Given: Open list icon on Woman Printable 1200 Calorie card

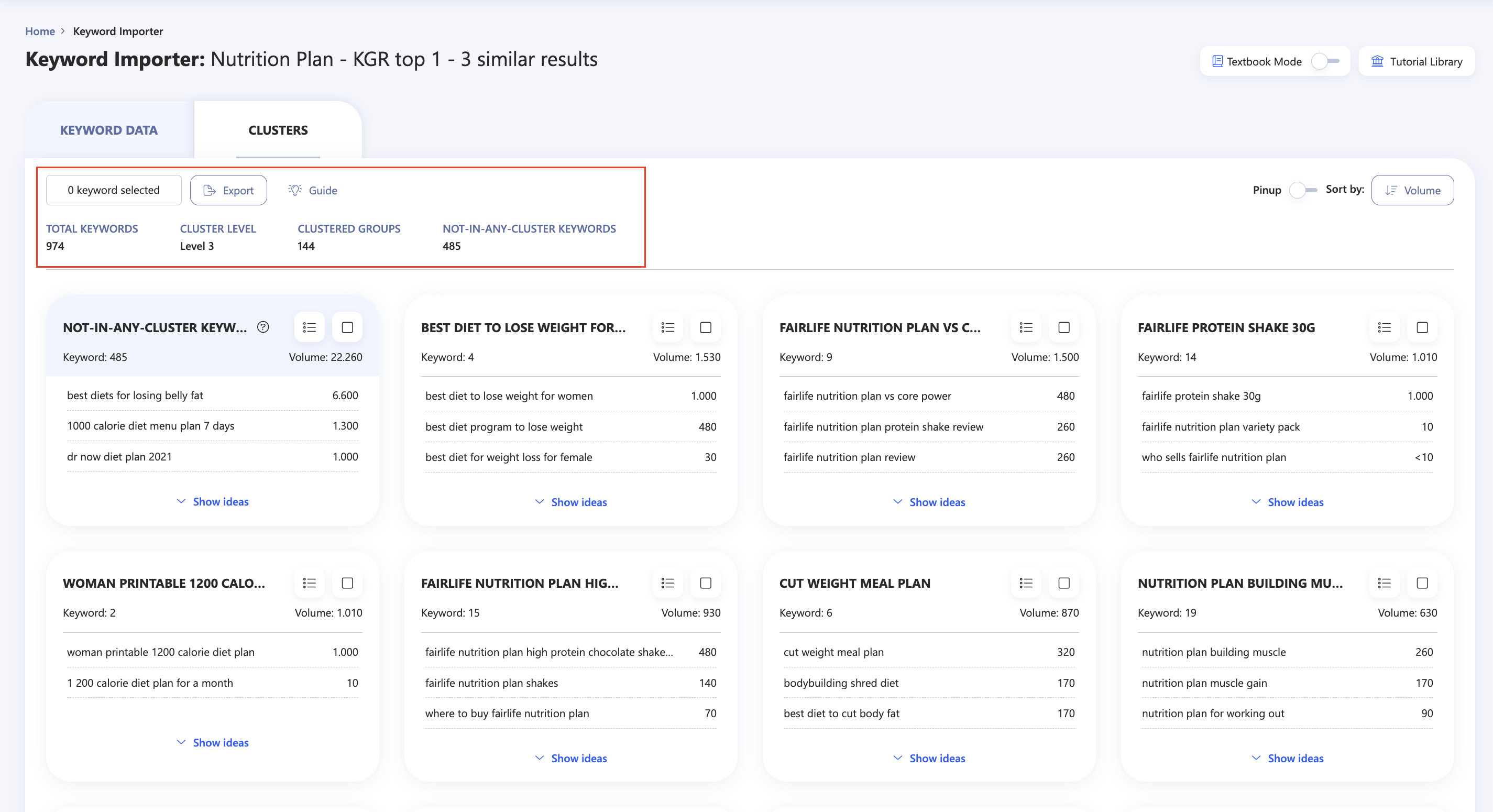Looking at the screenshot, I should point(310,583).
